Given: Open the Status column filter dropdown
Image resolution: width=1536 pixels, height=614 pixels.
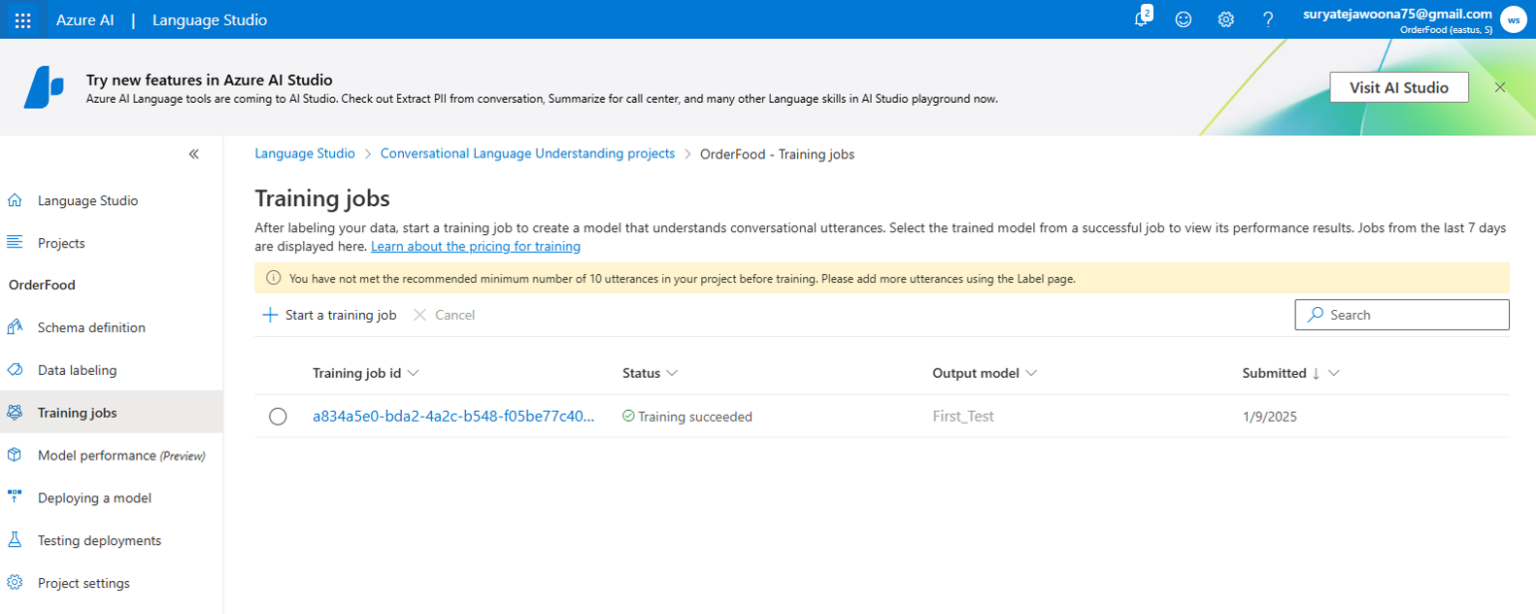Looking at the screenshot, I should point(673,372).
